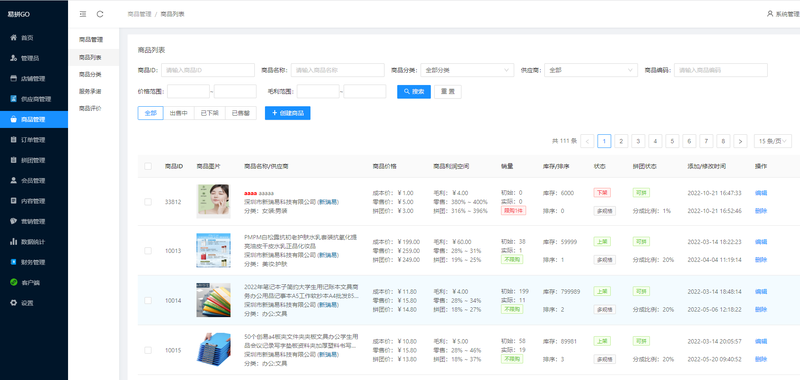800x380 pixels.
Task: Open 财务管理 finance icon in sidebar
Action: point(13,262)
